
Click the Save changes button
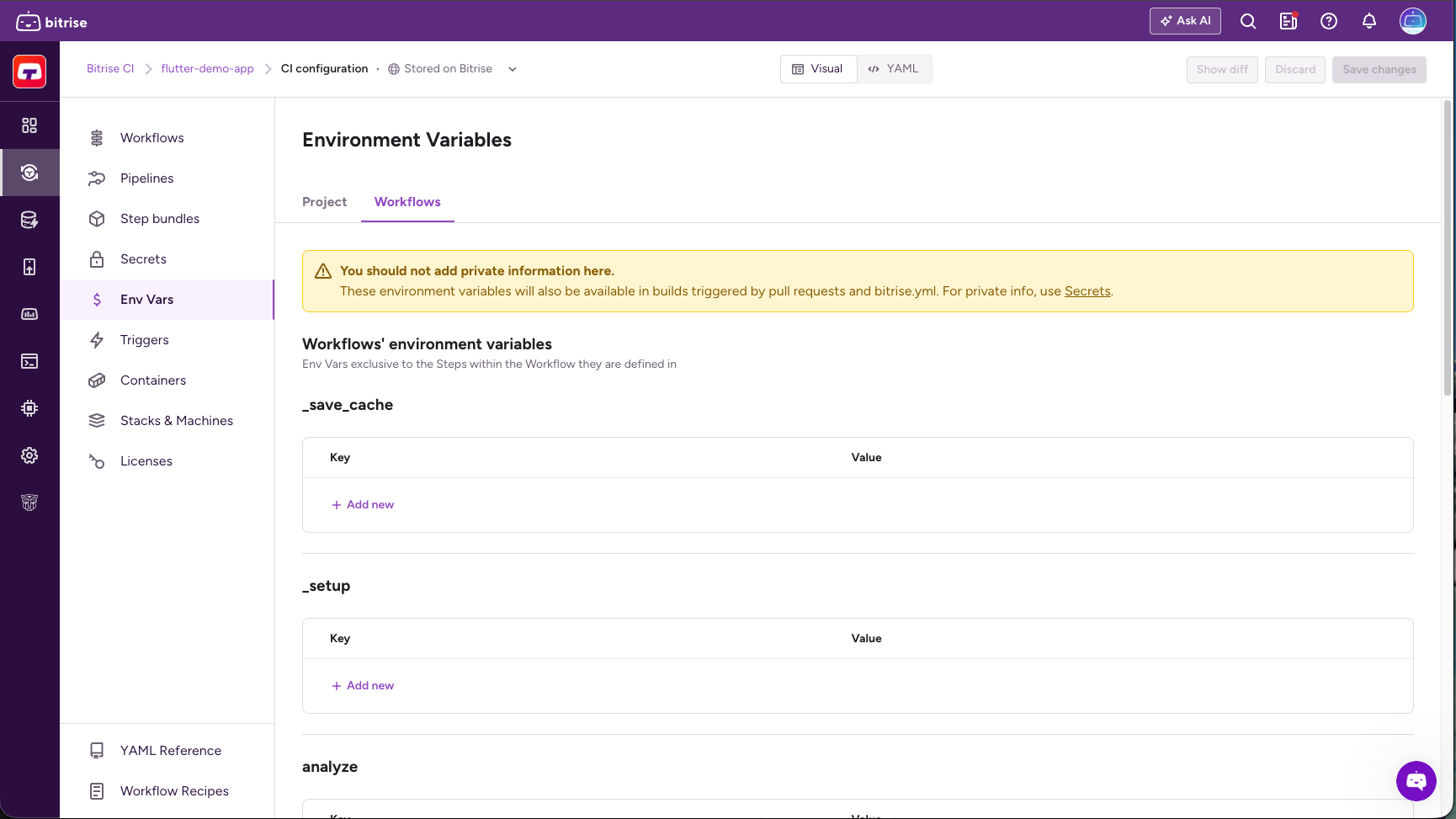(1379, 69)
